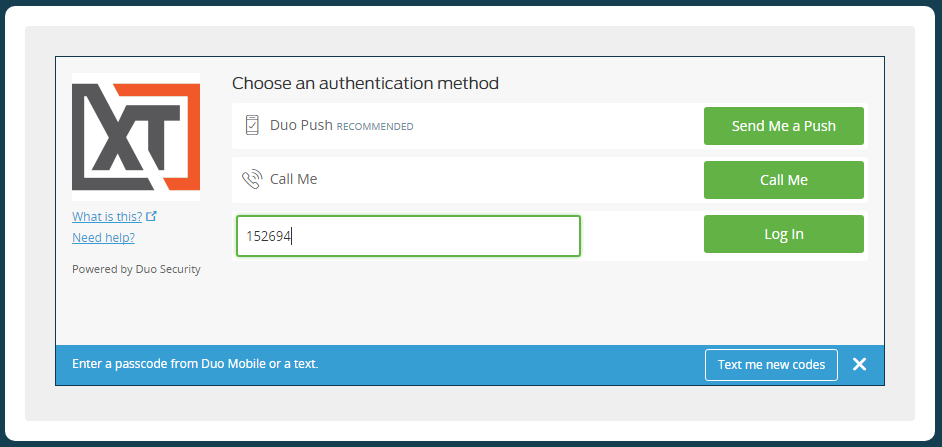Click the Enter a passcode banner message
Viewport: 942px width, 447px height.
click(x=195, y=365)
